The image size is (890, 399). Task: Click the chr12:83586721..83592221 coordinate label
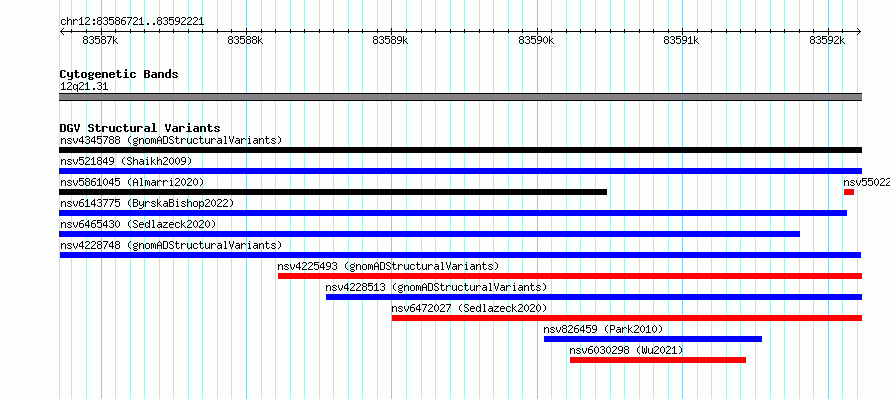pos(132,22)
